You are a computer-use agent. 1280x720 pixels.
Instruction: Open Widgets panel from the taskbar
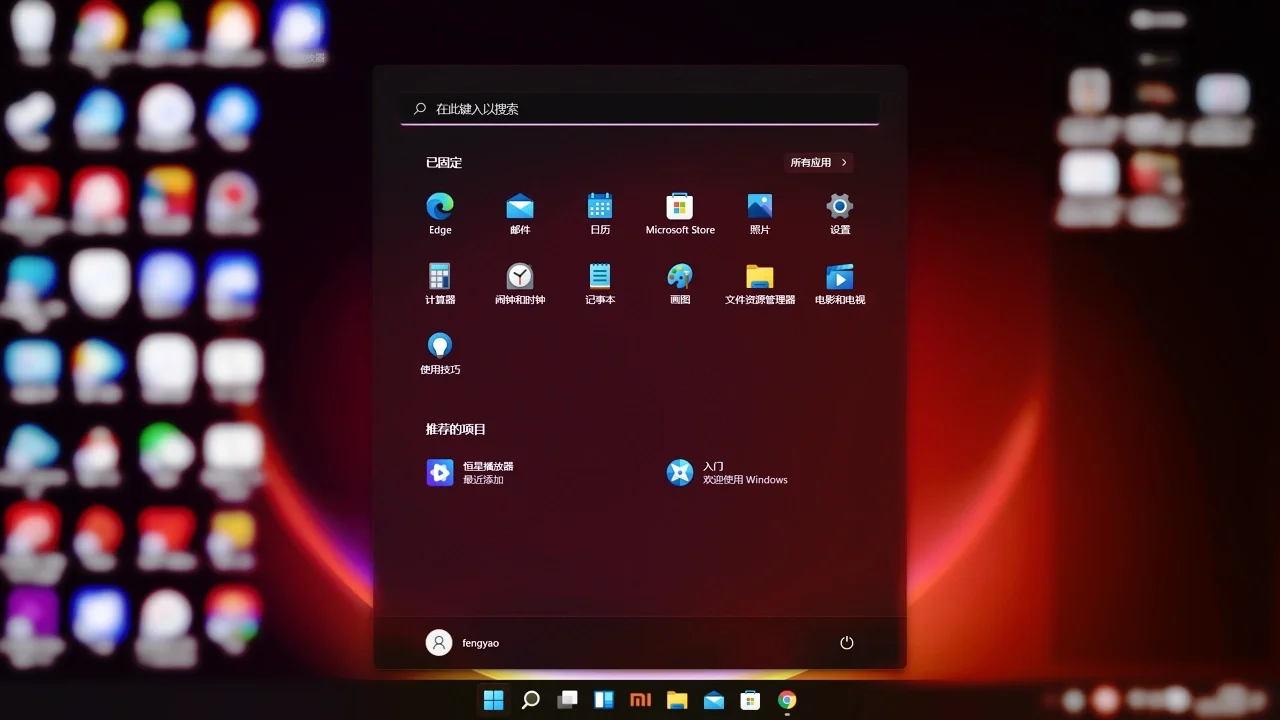click(604, 700)
